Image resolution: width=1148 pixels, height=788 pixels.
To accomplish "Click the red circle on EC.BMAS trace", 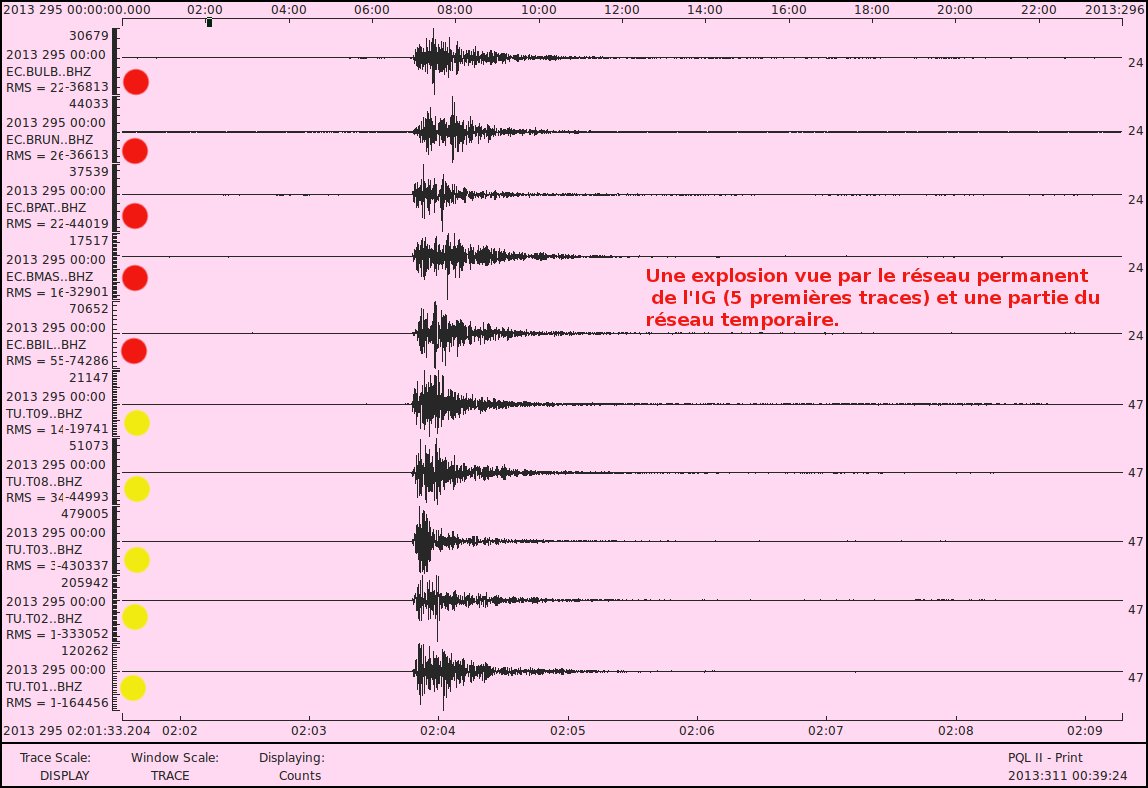I will pyautogui.click(x=134, y=277).
